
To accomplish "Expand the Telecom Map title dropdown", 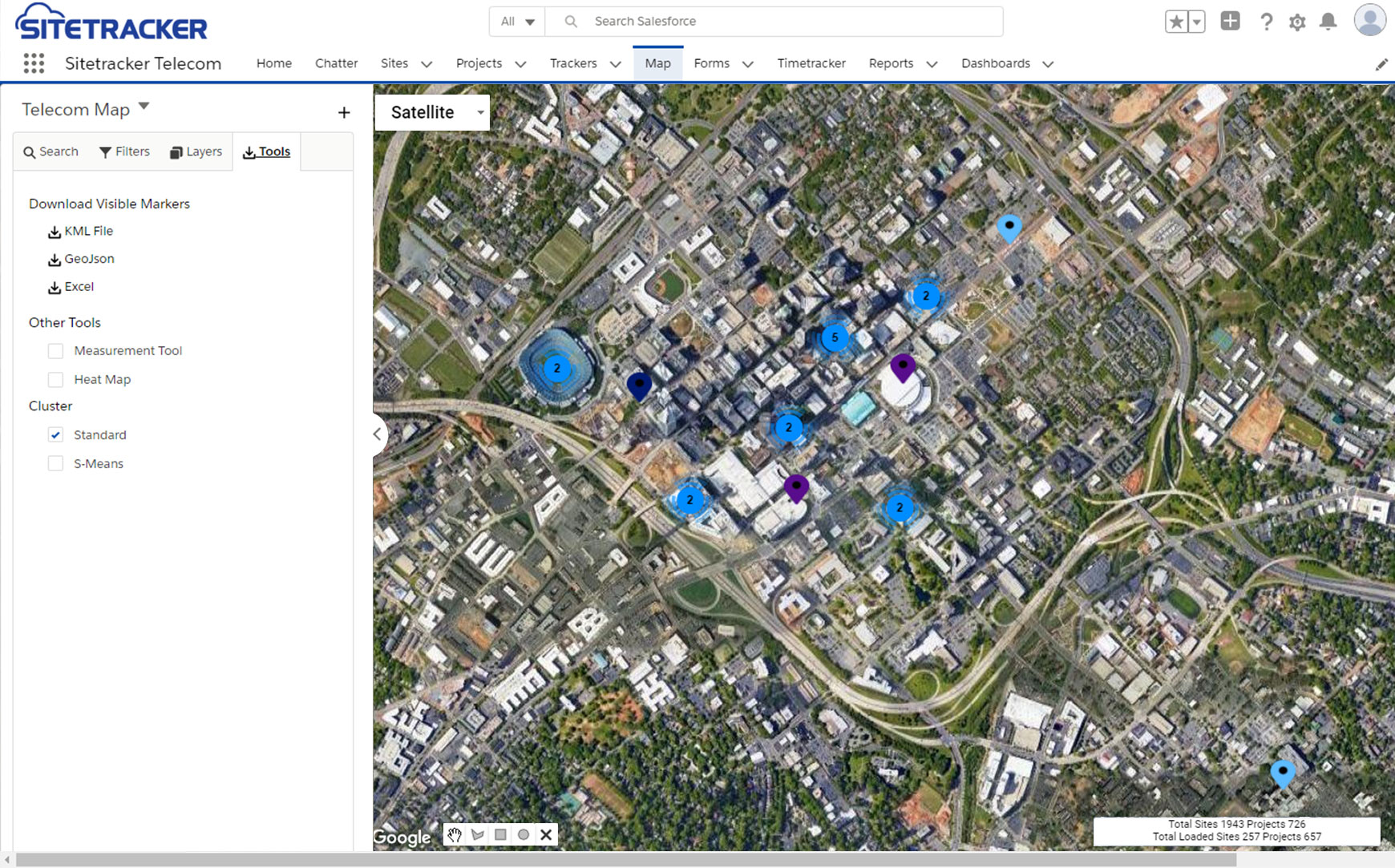I will 144,106.
